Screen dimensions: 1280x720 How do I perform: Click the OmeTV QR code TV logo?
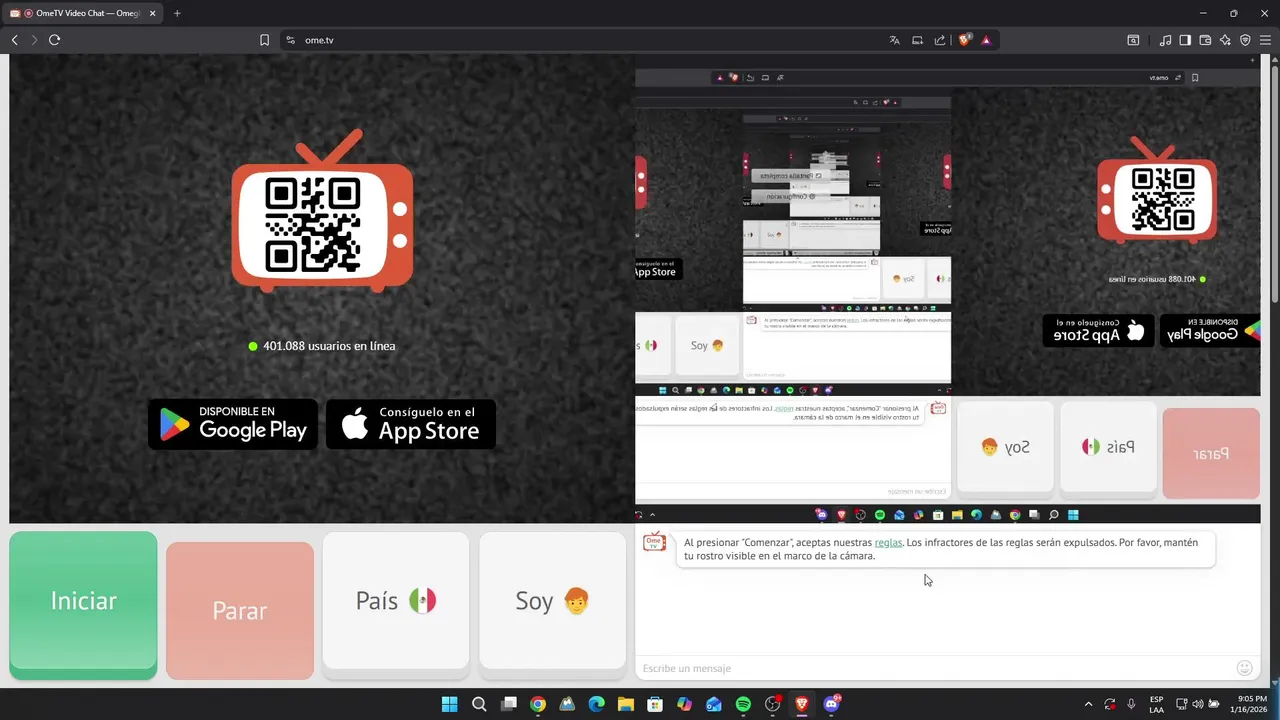(322, 211)
